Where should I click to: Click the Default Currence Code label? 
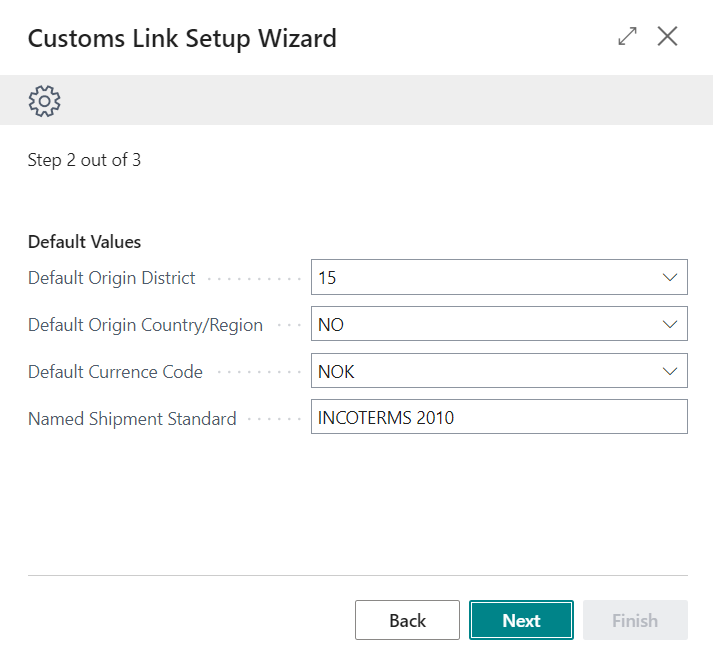coord(115,372)
